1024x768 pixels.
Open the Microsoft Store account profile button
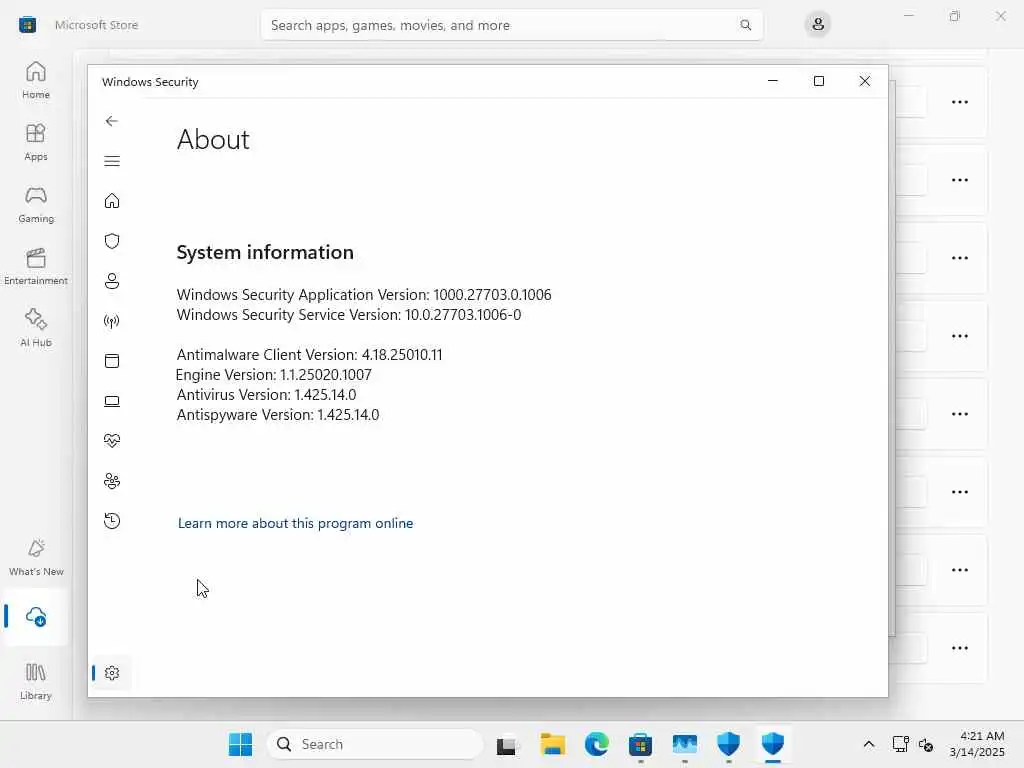[x=817, y=25]
